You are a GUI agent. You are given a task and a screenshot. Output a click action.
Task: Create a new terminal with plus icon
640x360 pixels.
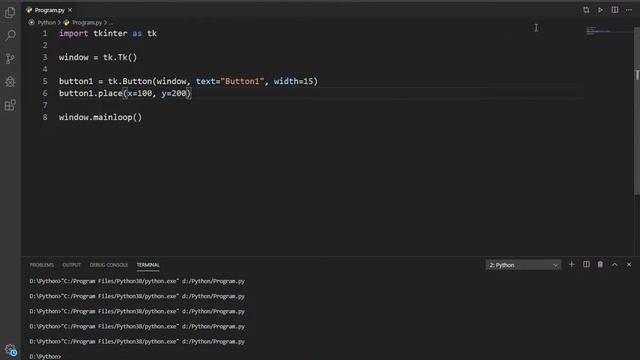click(x=571, y=264)
